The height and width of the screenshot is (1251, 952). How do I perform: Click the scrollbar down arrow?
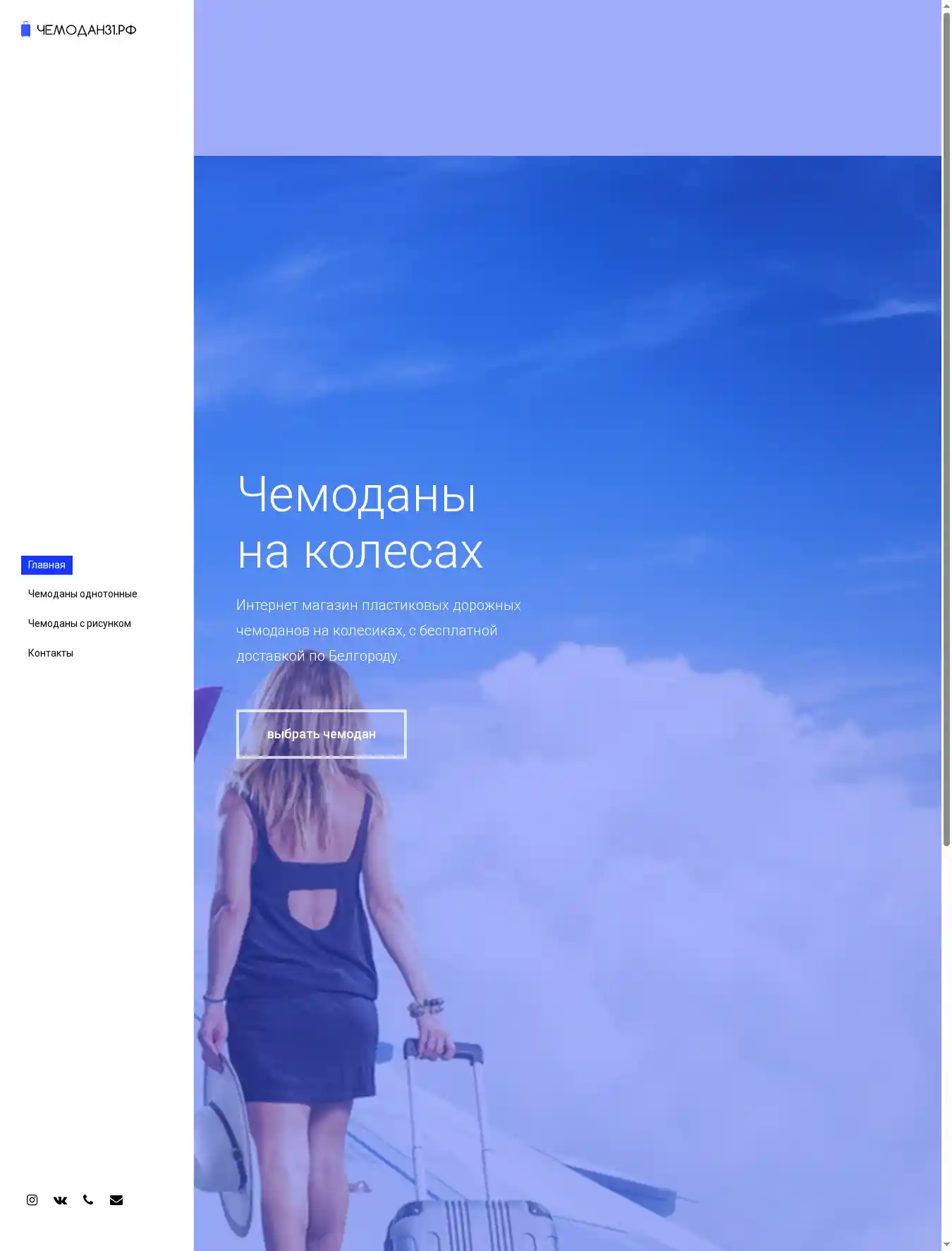(946, 1245)
